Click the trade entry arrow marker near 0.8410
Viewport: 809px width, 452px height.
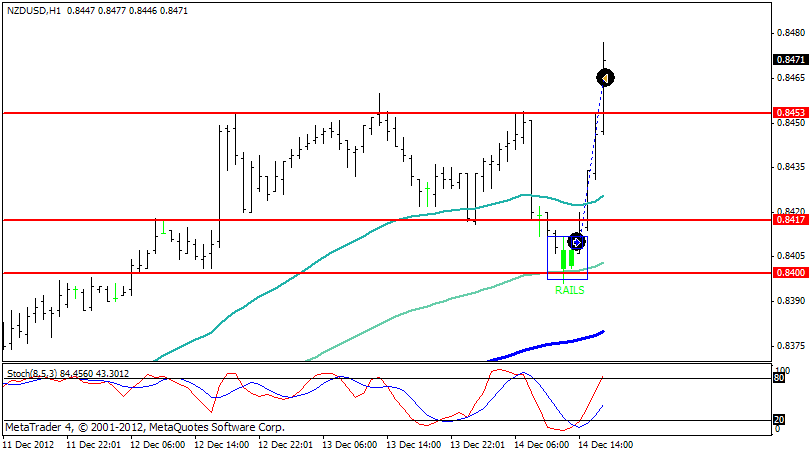point(576,241)
